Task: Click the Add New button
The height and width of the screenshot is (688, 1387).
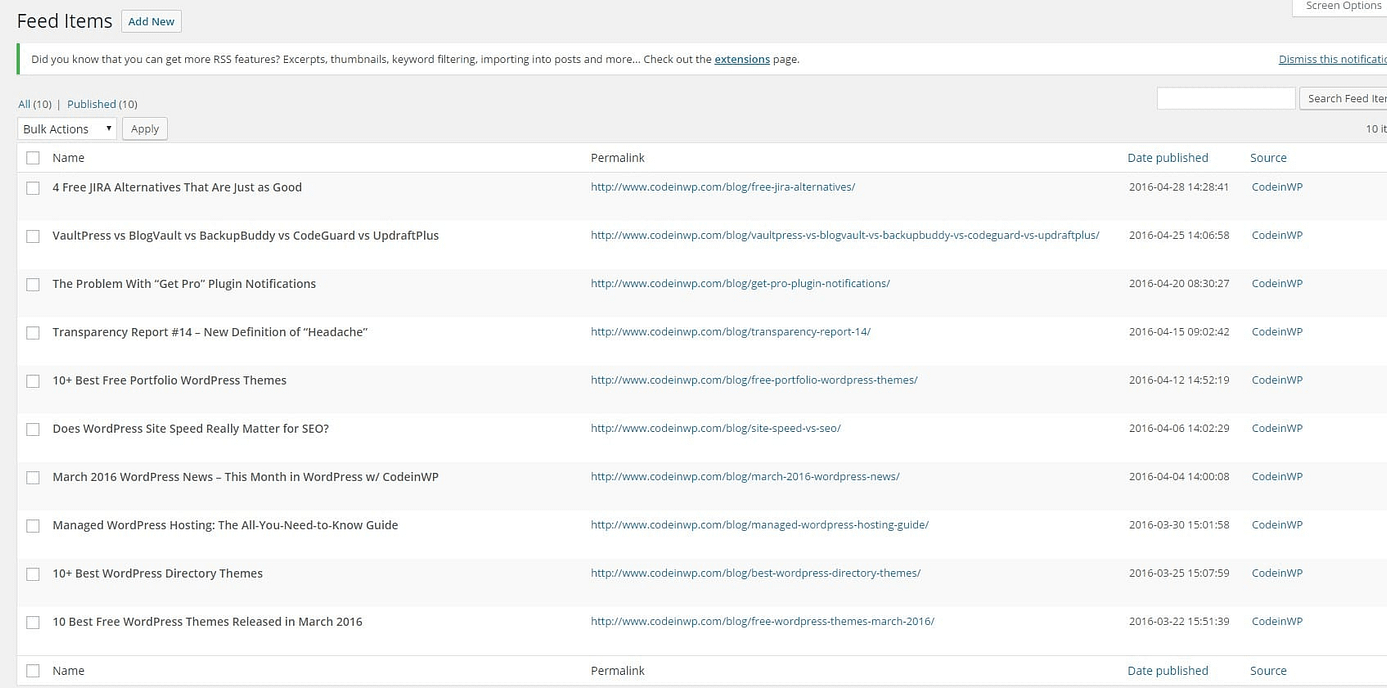Action: tap(151, 21)
